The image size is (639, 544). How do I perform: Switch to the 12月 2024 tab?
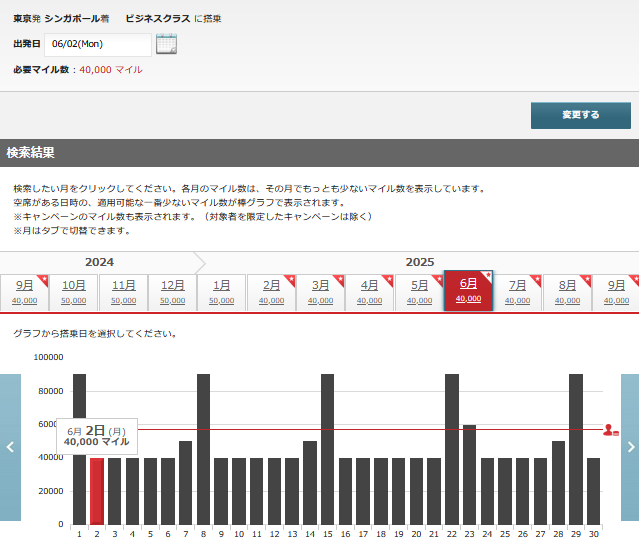(x=172, y=291)
